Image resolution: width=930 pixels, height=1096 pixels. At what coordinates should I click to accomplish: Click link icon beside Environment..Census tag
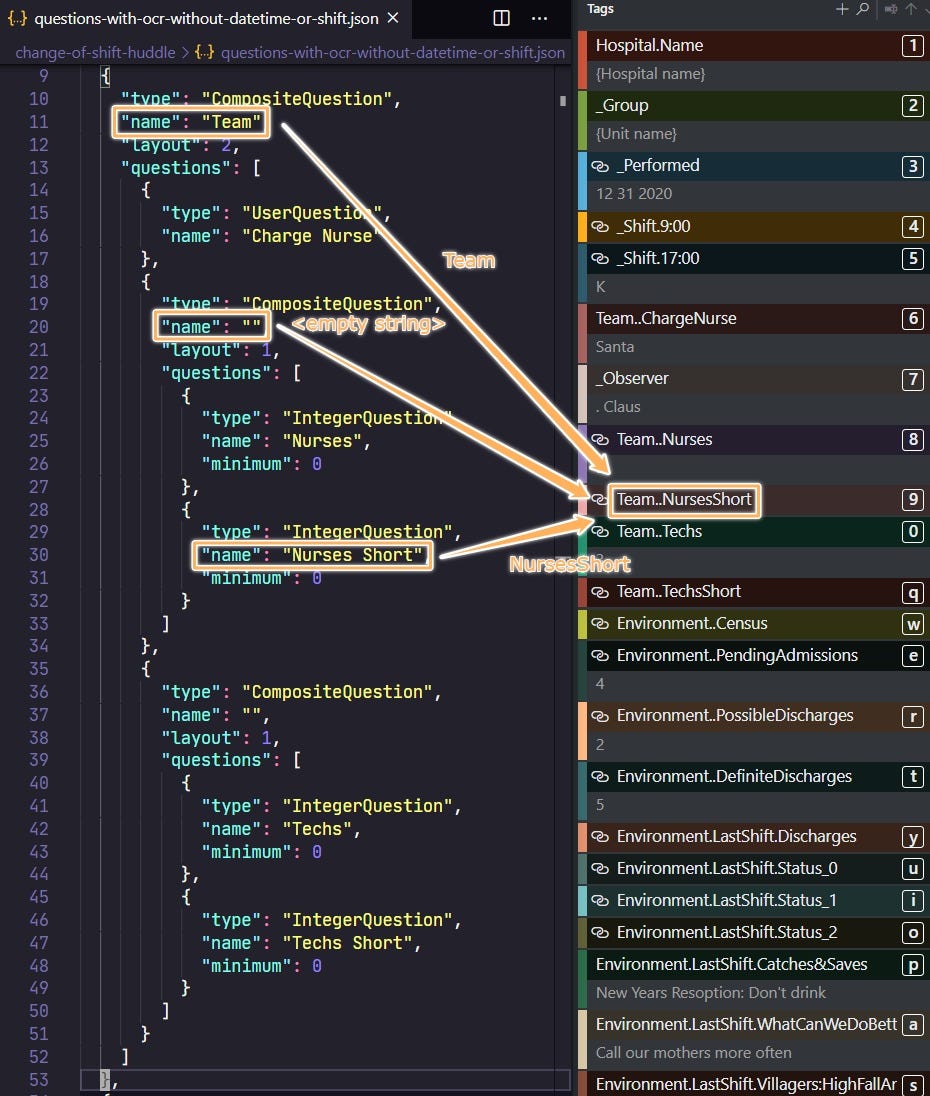[x=600, y=624]
